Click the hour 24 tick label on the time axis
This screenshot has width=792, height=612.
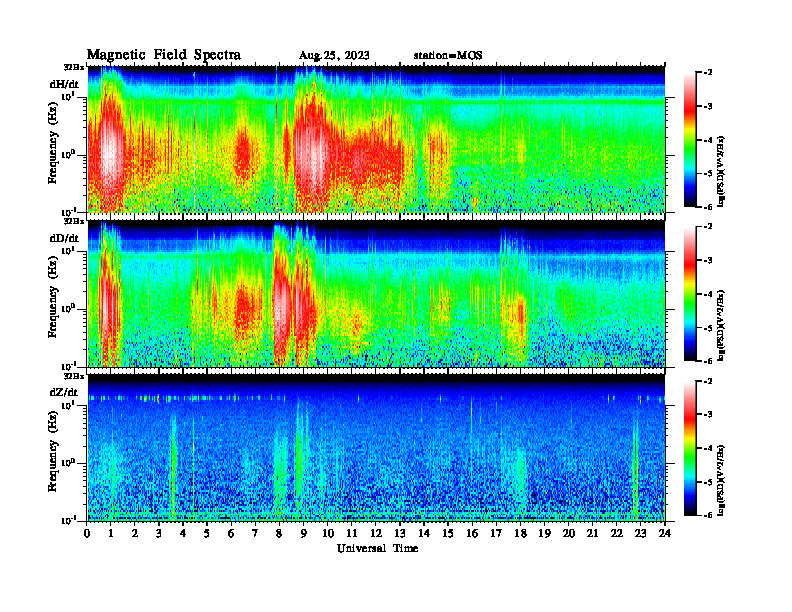665,533
